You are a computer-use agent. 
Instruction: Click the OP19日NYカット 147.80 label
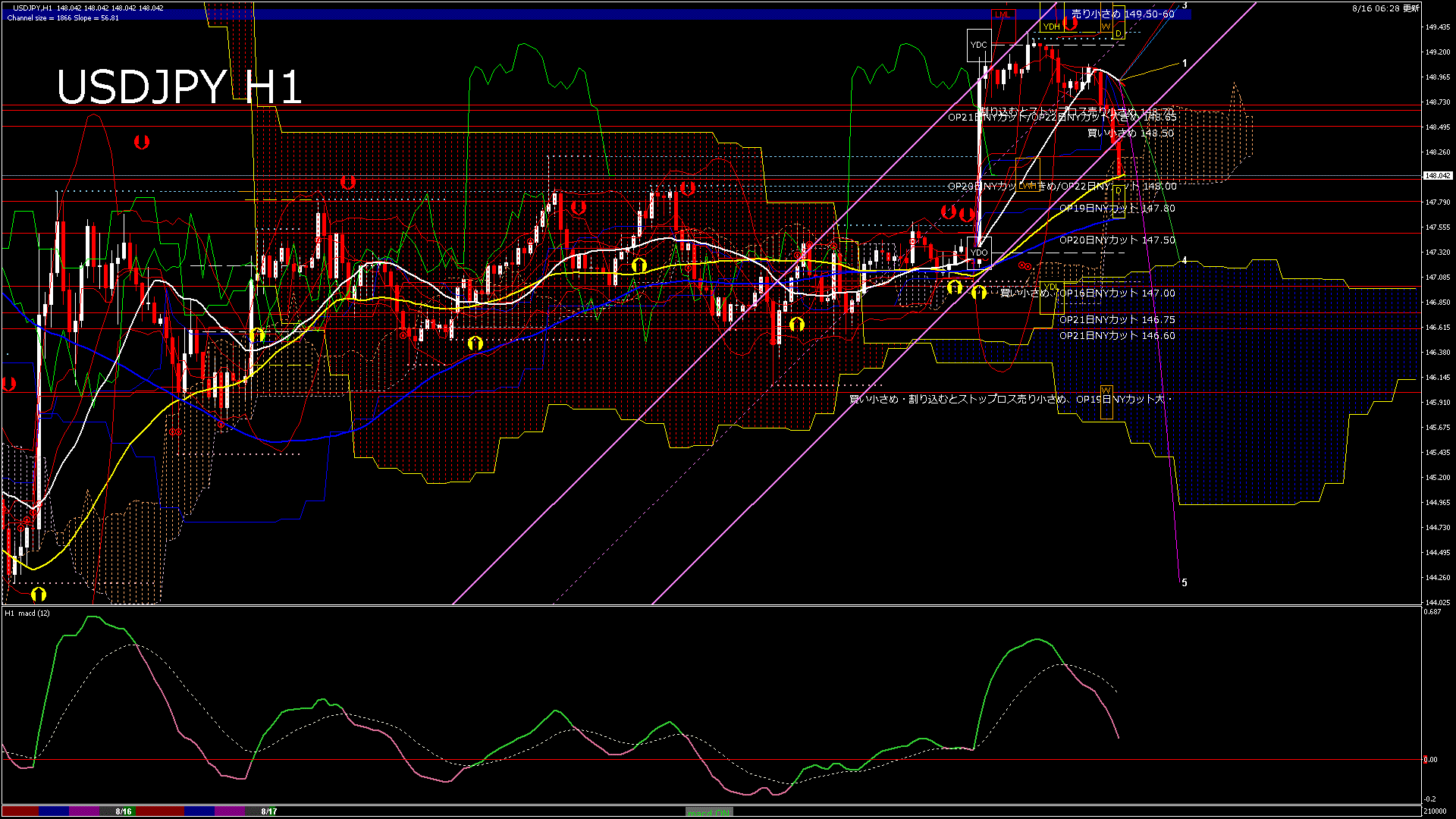coord(1117,208)
